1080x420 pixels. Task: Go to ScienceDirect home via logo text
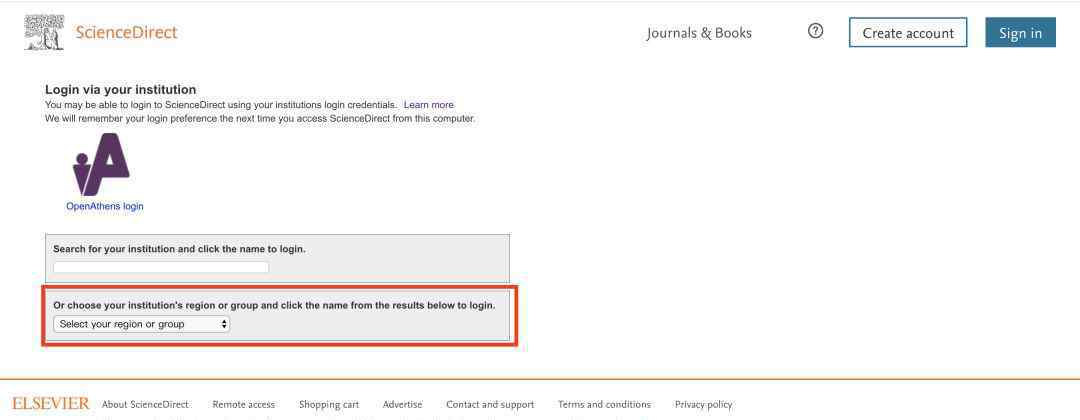point(126,32)
